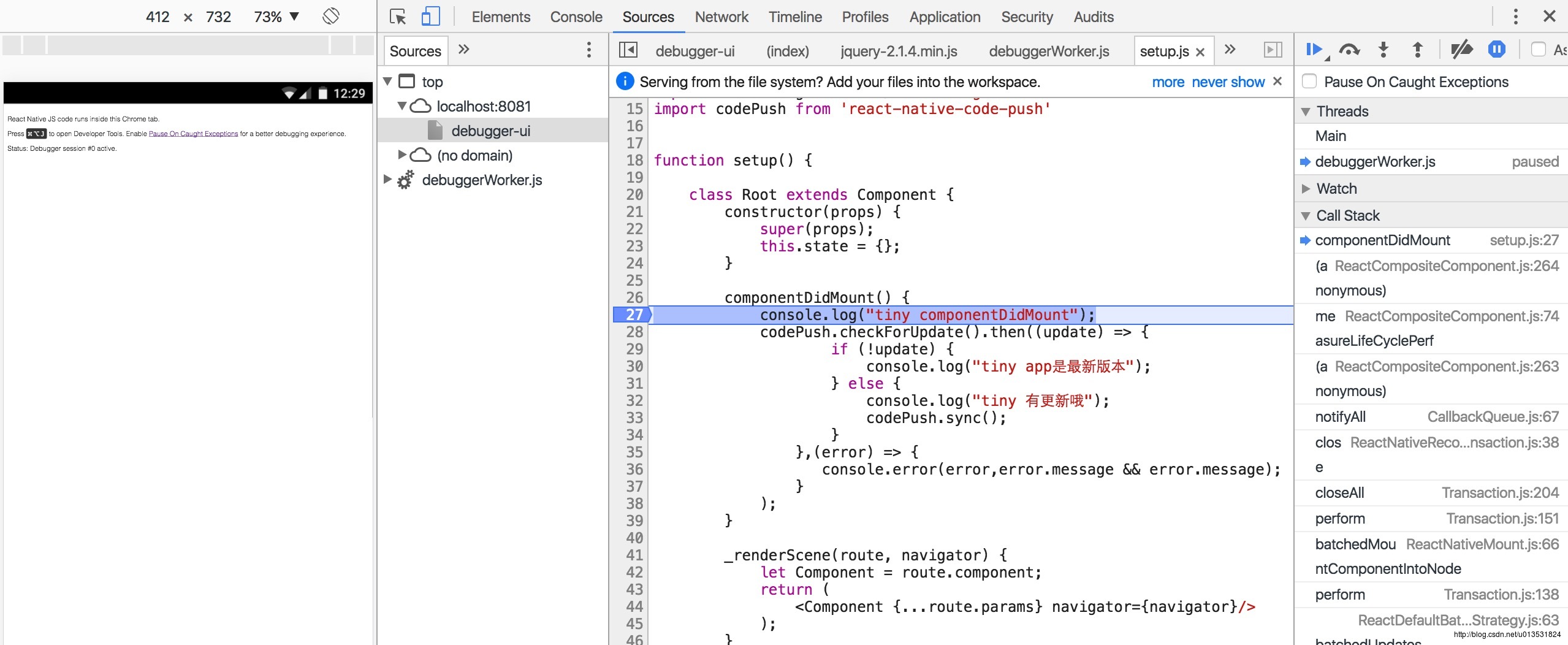Close the DevTools panel
The image size is (1568, 645).
1549,17
